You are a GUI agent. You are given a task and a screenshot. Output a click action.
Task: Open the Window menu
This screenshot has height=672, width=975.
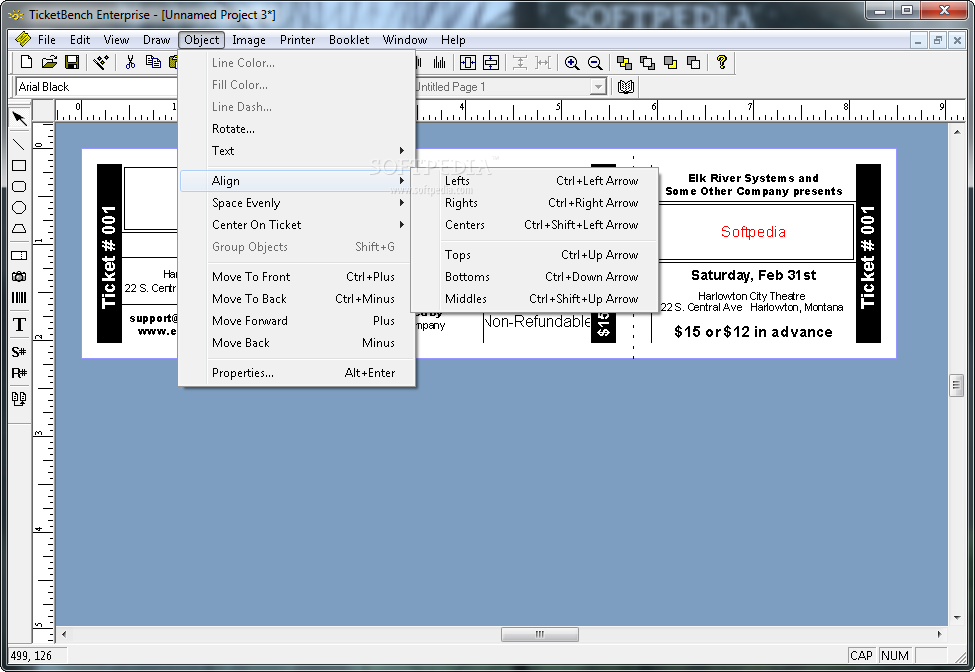(x=405, y=40)
